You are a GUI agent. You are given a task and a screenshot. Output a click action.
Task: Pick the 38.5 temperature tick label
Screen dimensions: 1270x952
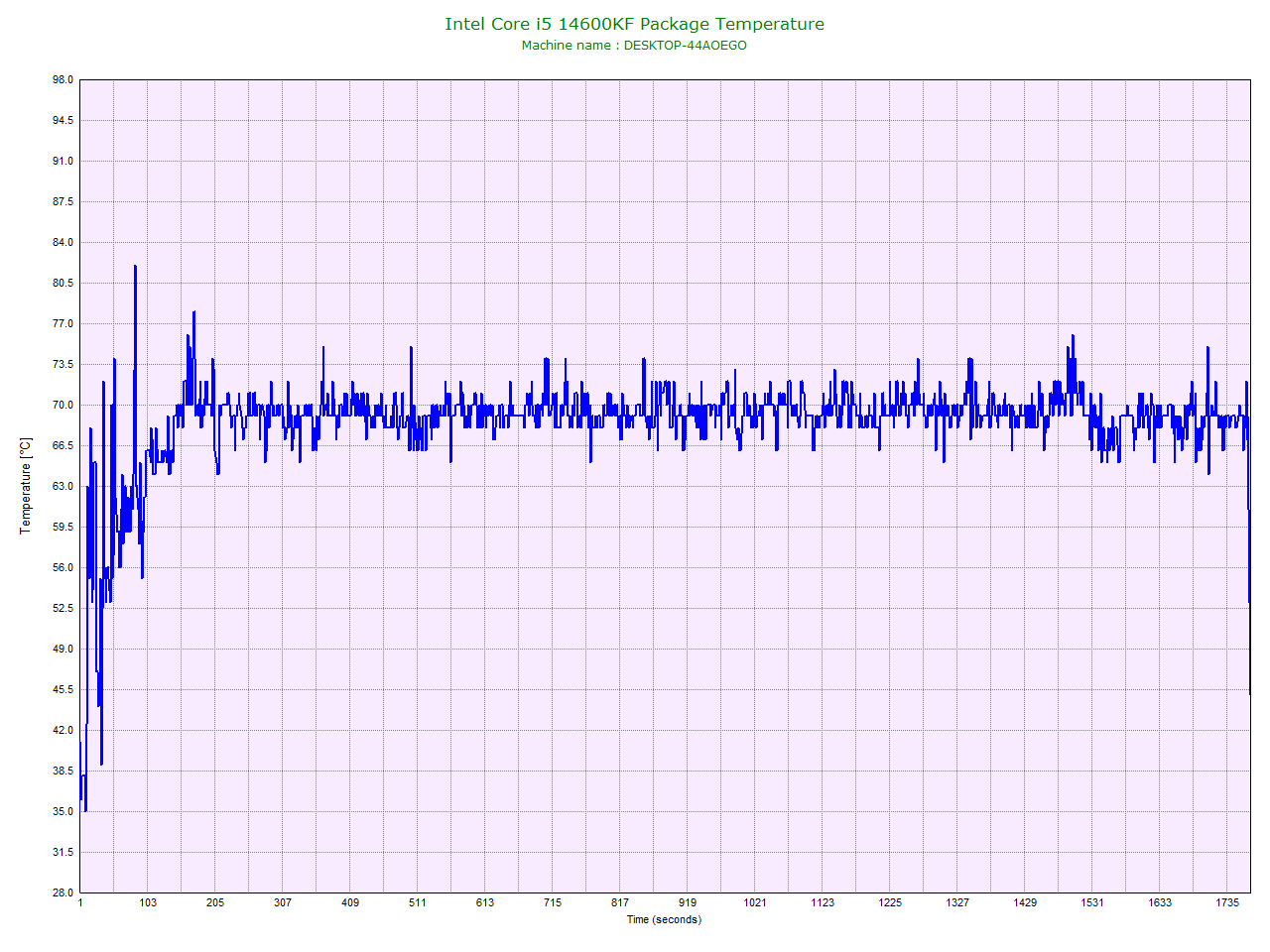pyautogui.click(x=63, y=771)
